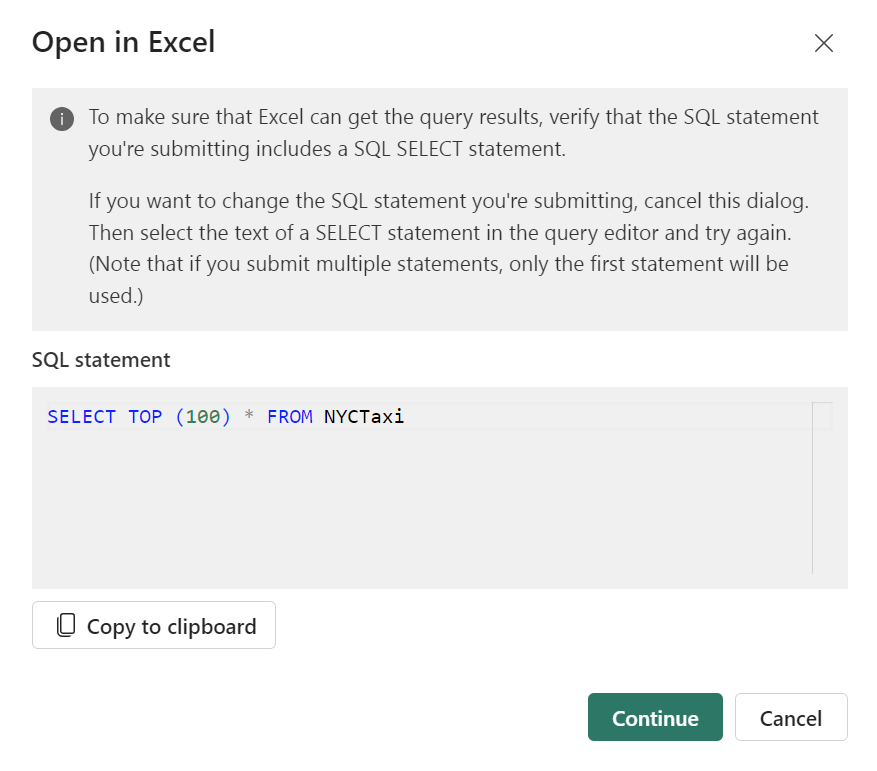The height and width of the screenshot is (771, 877).
Task: Click the clipboard copy icon
Action: click(66, 625)
